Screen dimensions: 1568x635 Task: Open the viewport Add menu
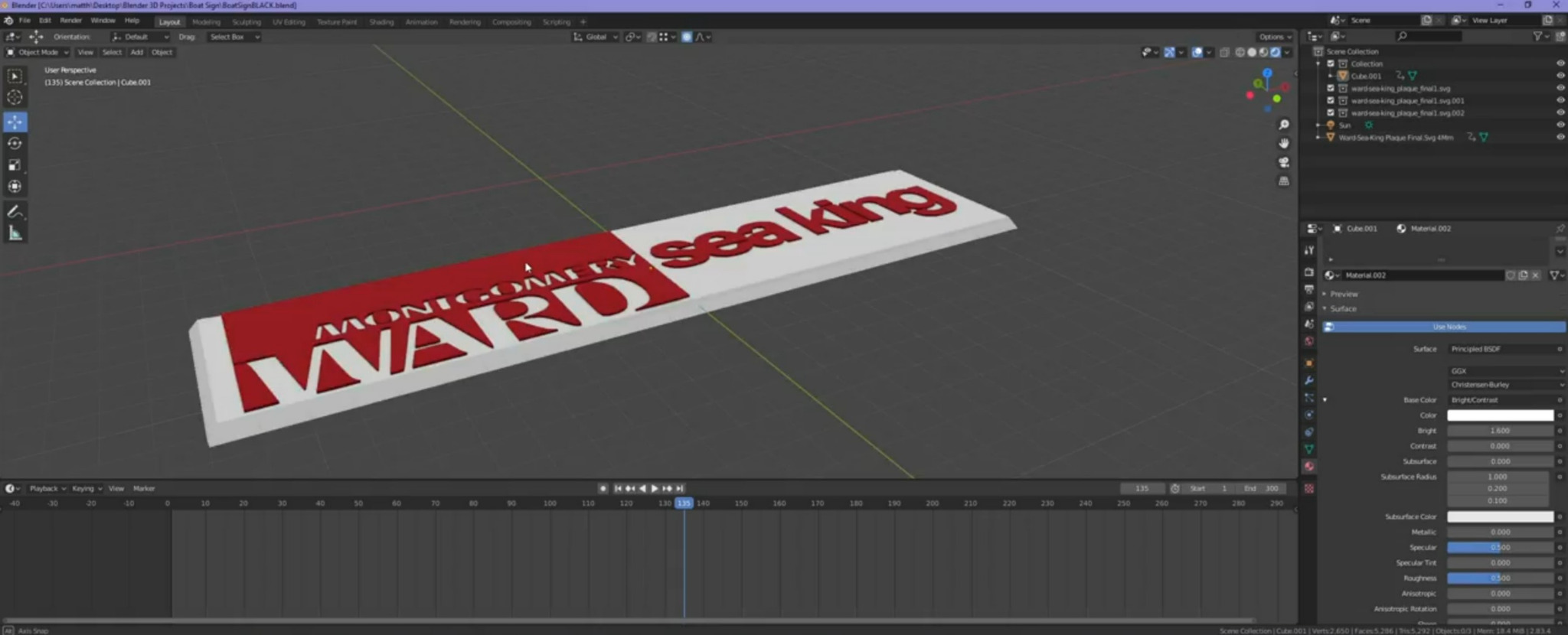tap(136, 52)
